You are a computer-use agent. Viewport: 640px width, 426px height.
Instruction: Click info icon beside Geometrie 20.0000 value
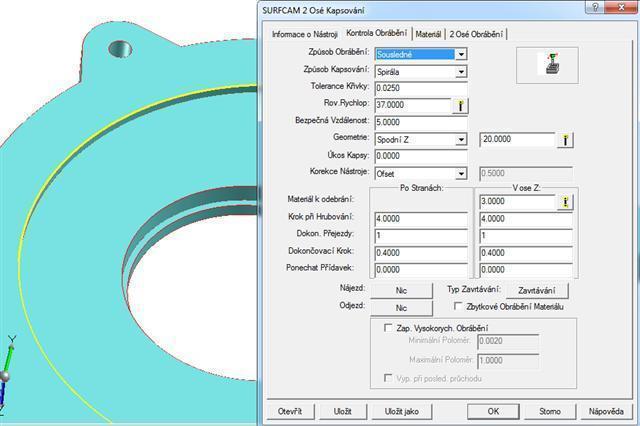565,140
